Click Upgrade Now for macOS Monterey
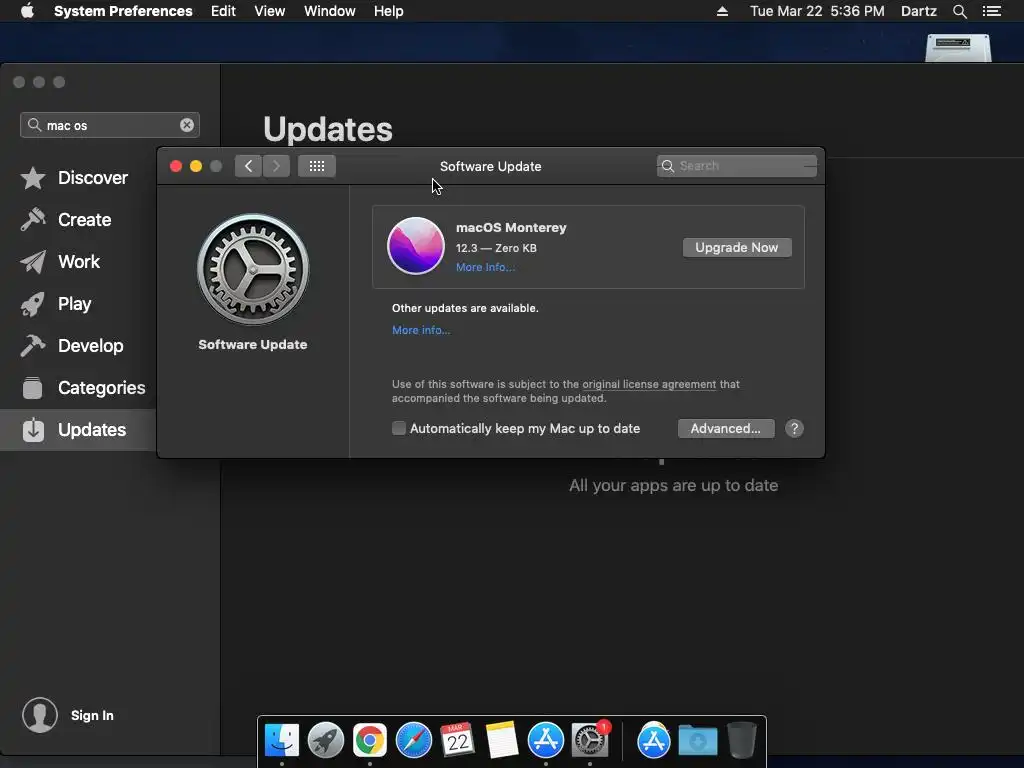The width and height of the screenshot is (1024, 768). pyautogui.click(x=737, y=248)
